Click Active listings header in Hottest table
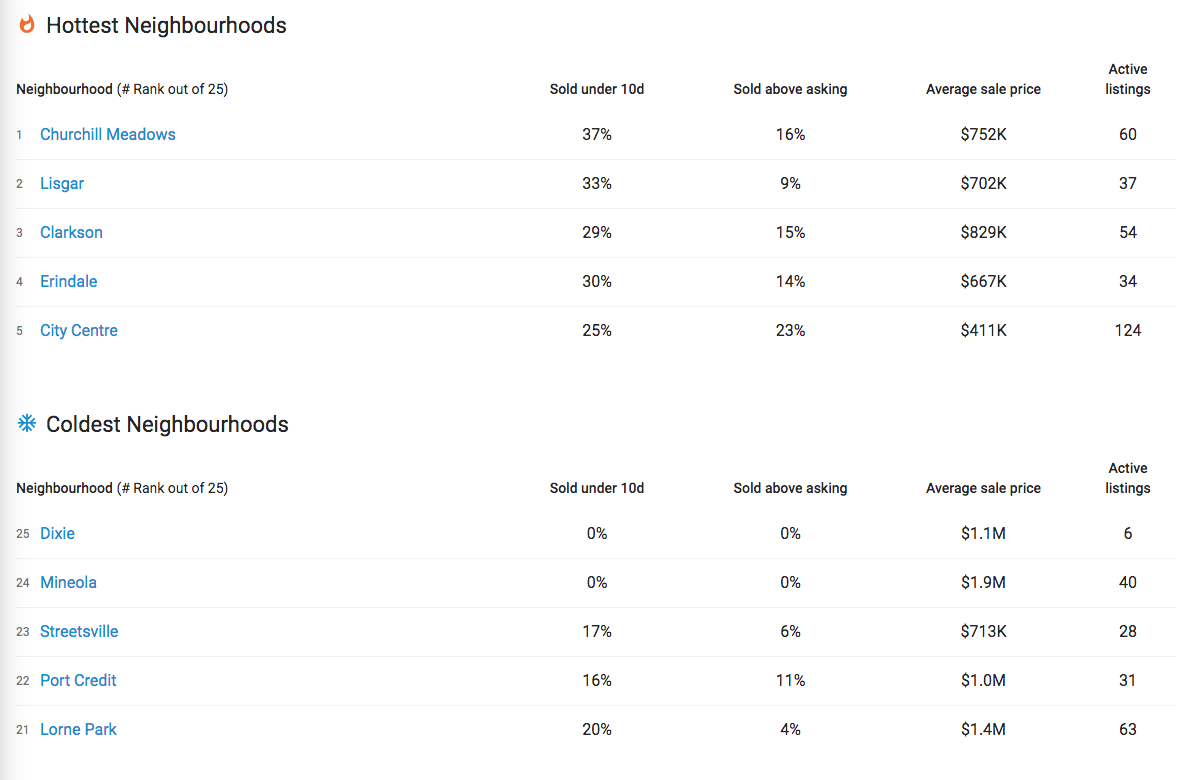 coord(1127,79)
